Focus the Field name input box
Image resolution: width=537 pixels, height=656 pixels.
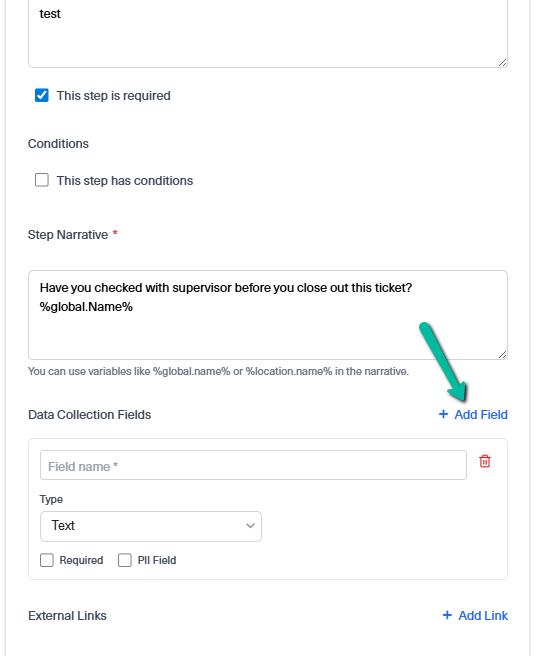[x=253, y=465]
